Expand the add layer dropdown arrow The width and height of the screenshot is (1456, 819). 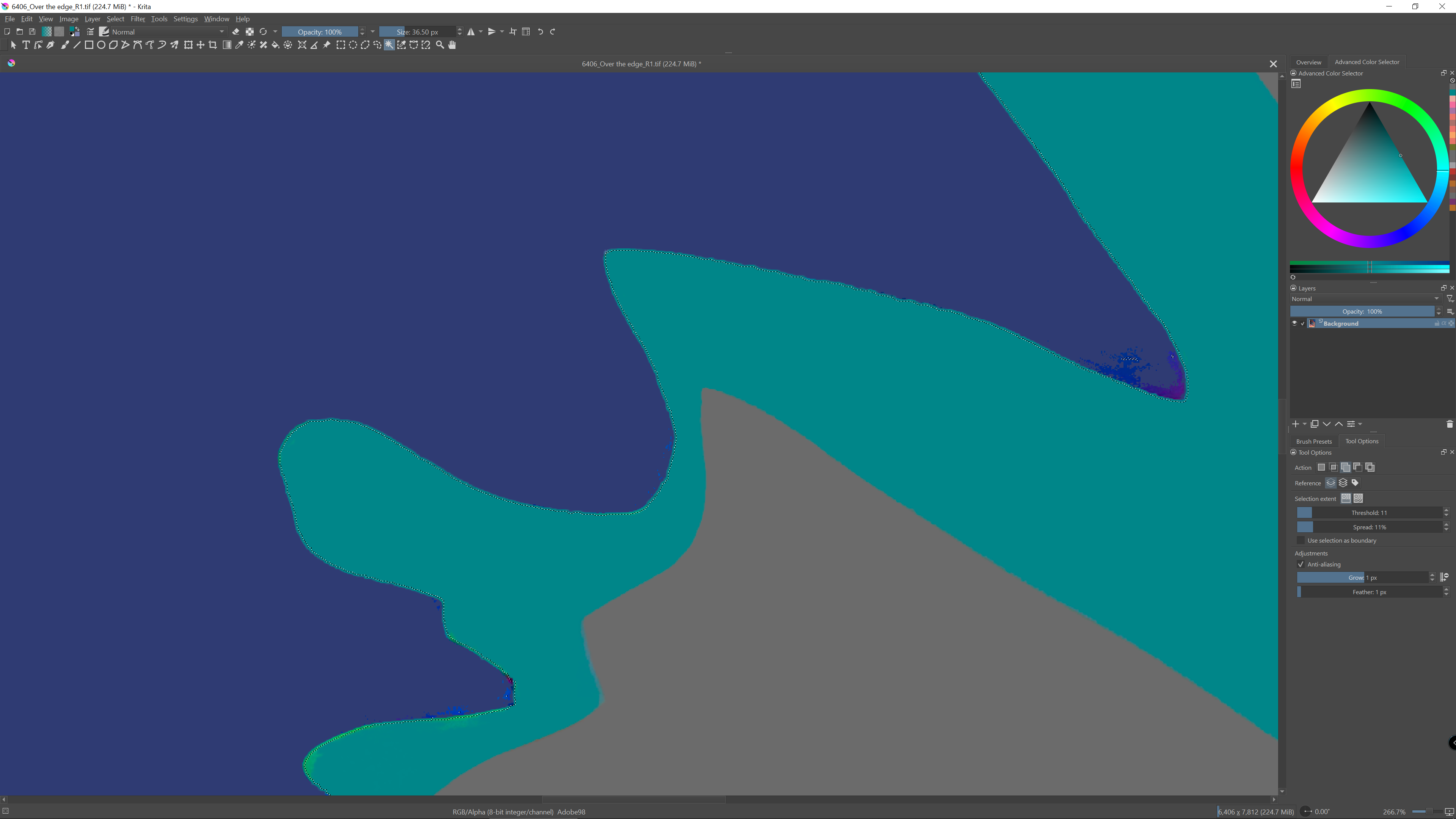pyautogui.click(x=1304, y=424)
